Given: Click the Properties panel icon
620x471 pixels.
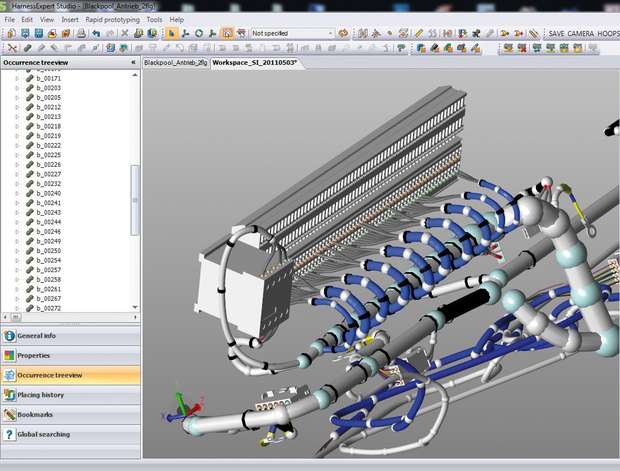Looking at the screenshot, I should point(9,355).
